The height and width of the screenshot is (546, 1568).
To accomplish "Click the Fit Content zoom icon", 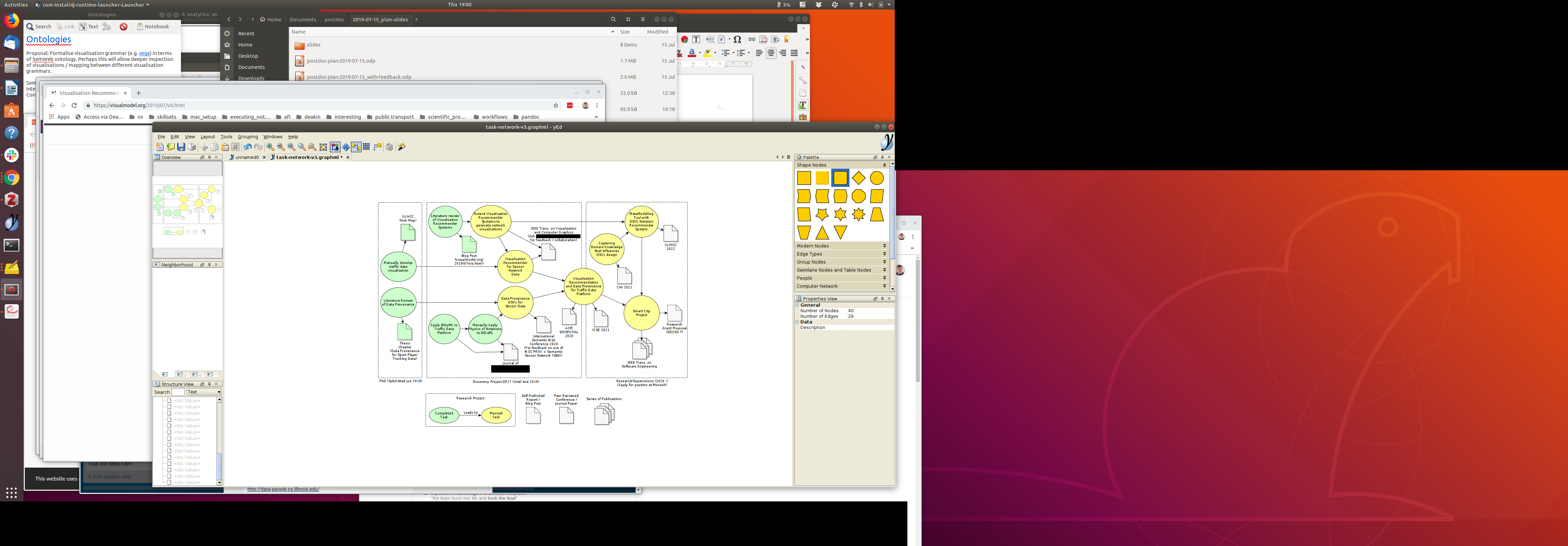I will pyautogui.click(x=323, y=147).
